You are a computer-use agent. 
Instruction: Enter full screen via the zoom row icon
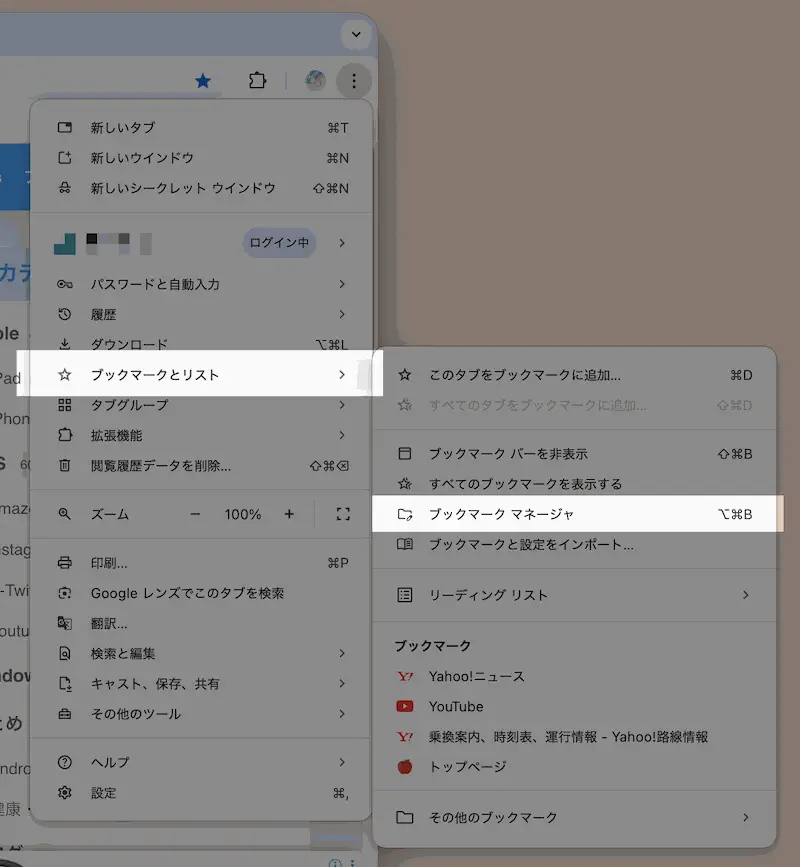click(x=342, y=514)
